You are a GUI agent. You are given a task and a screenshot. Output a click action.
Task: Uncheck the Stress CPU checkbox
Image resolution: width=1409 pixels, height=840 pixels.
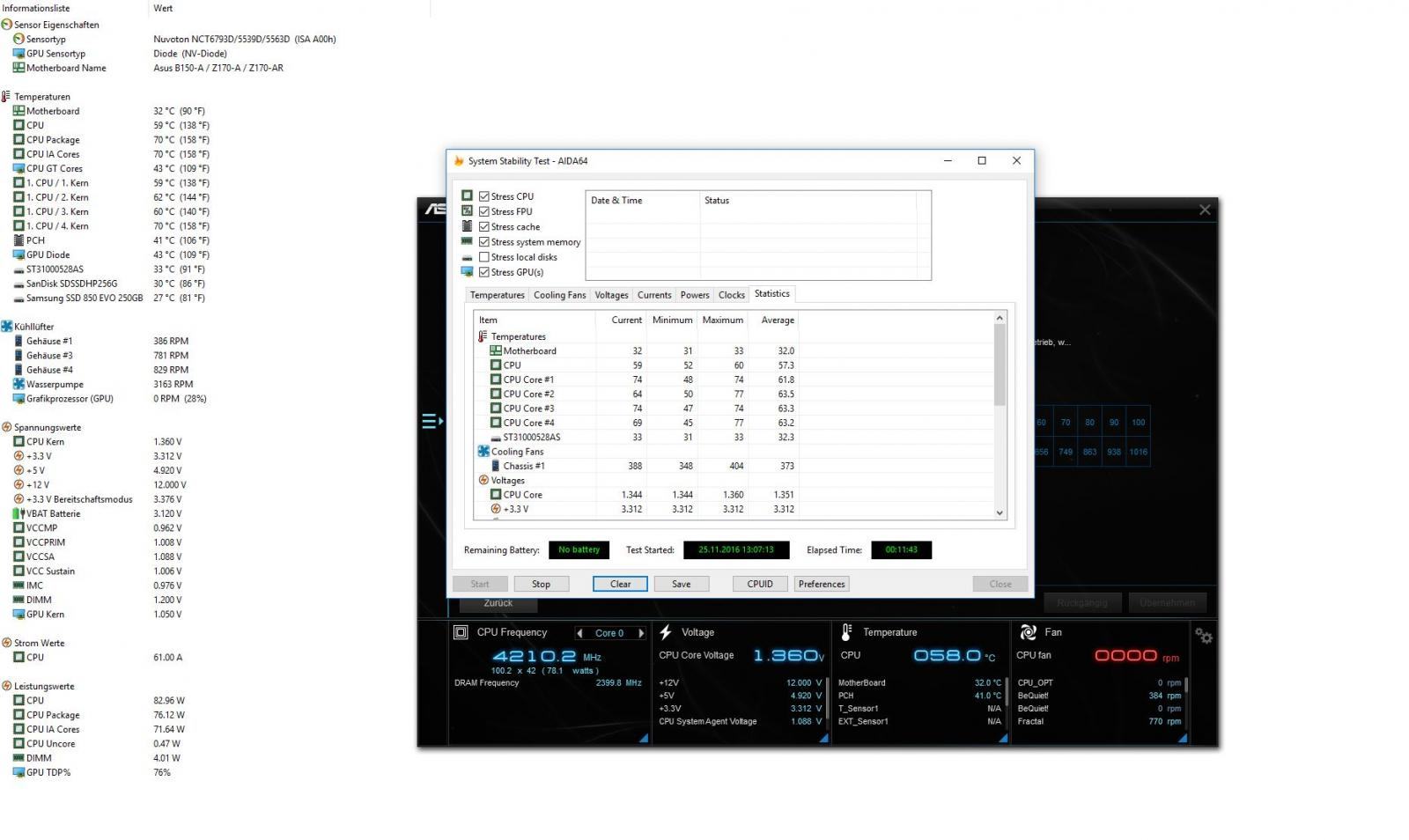click(484, 196)
